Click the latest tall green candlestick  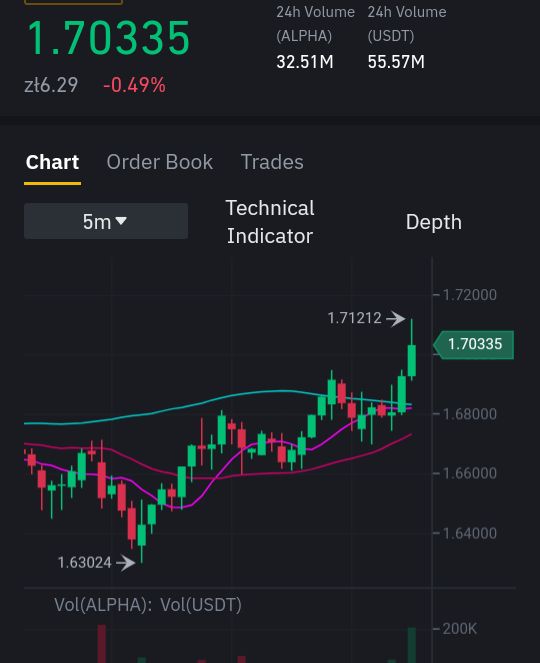click(411, 360)
